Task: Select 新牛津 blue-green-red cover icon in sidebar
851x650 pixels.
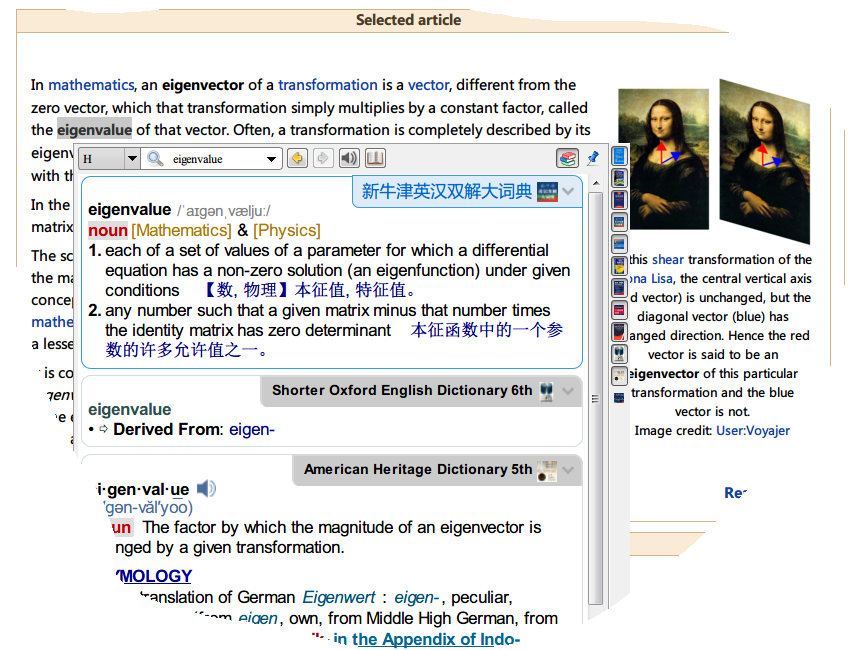Action: click(619, 221)
